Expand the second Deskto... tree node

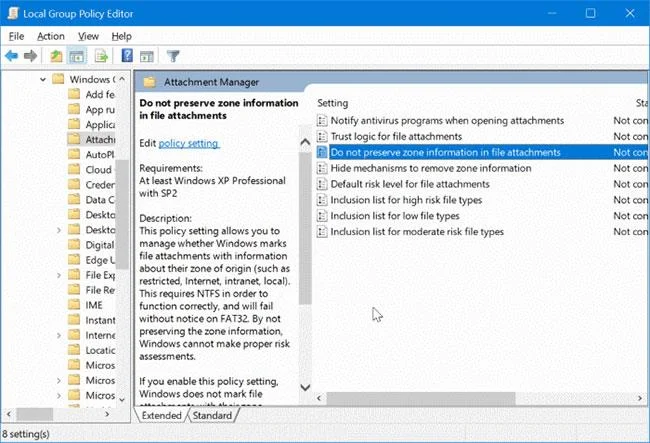tap(58, 230)
